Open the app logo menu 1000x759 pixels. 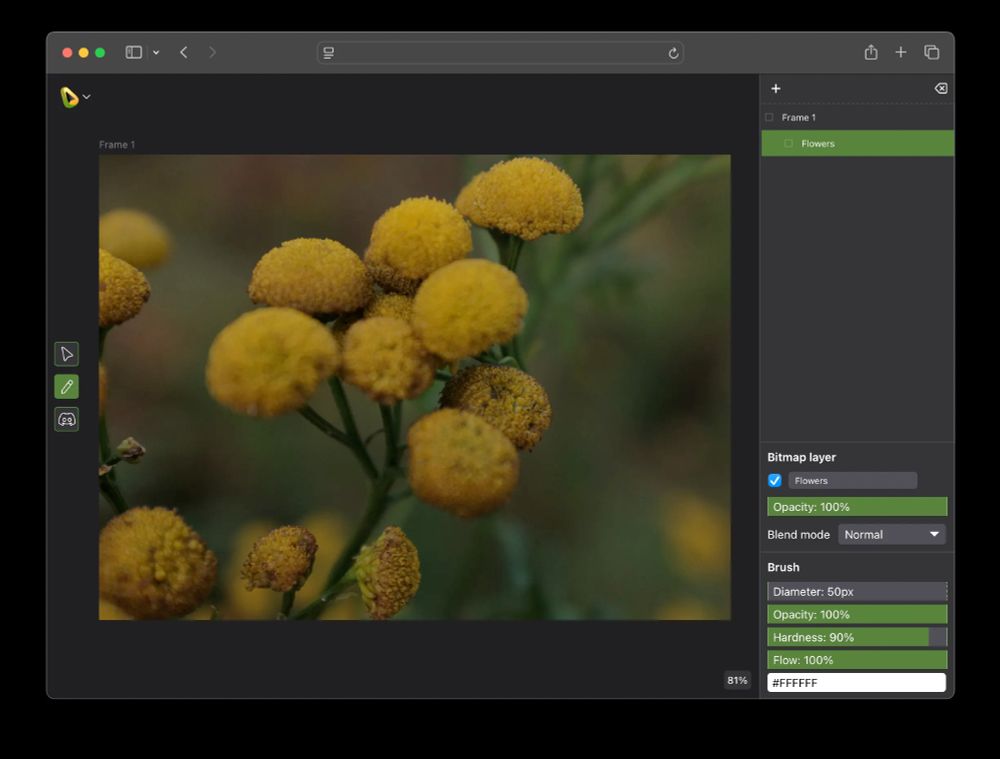(x=75, y=97)
